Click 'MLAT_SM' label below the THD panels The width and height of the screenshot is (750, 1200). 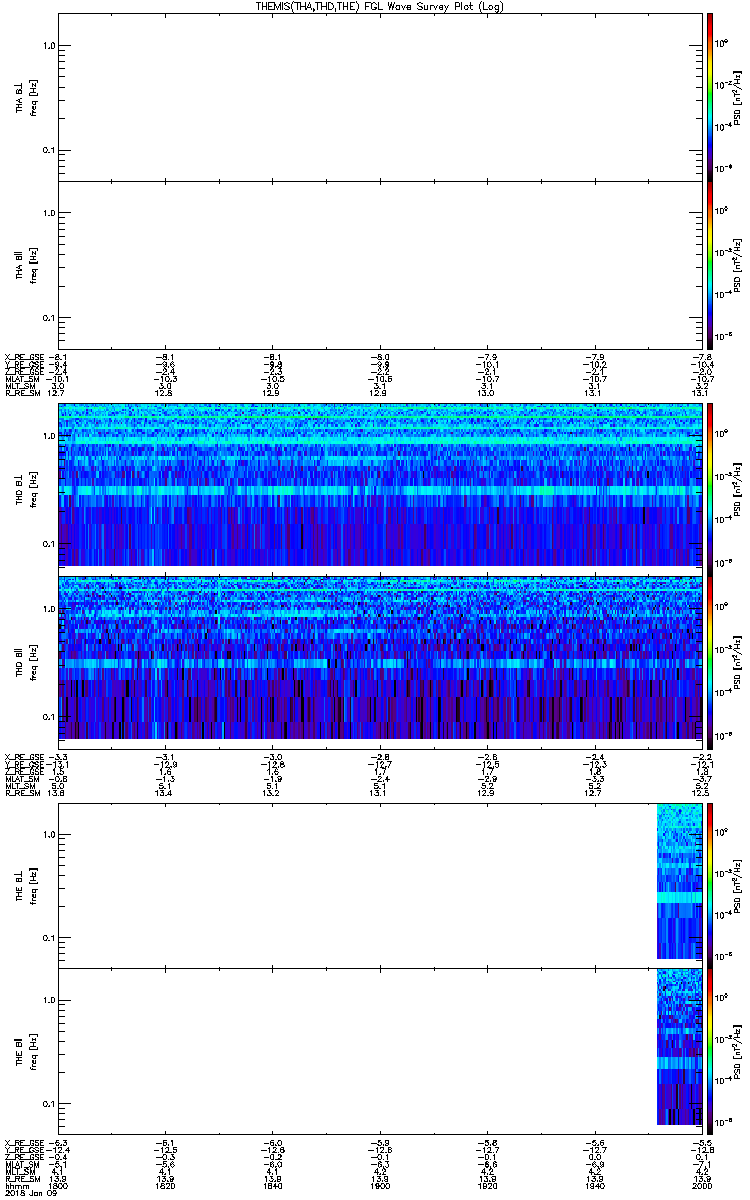[20, 779]
